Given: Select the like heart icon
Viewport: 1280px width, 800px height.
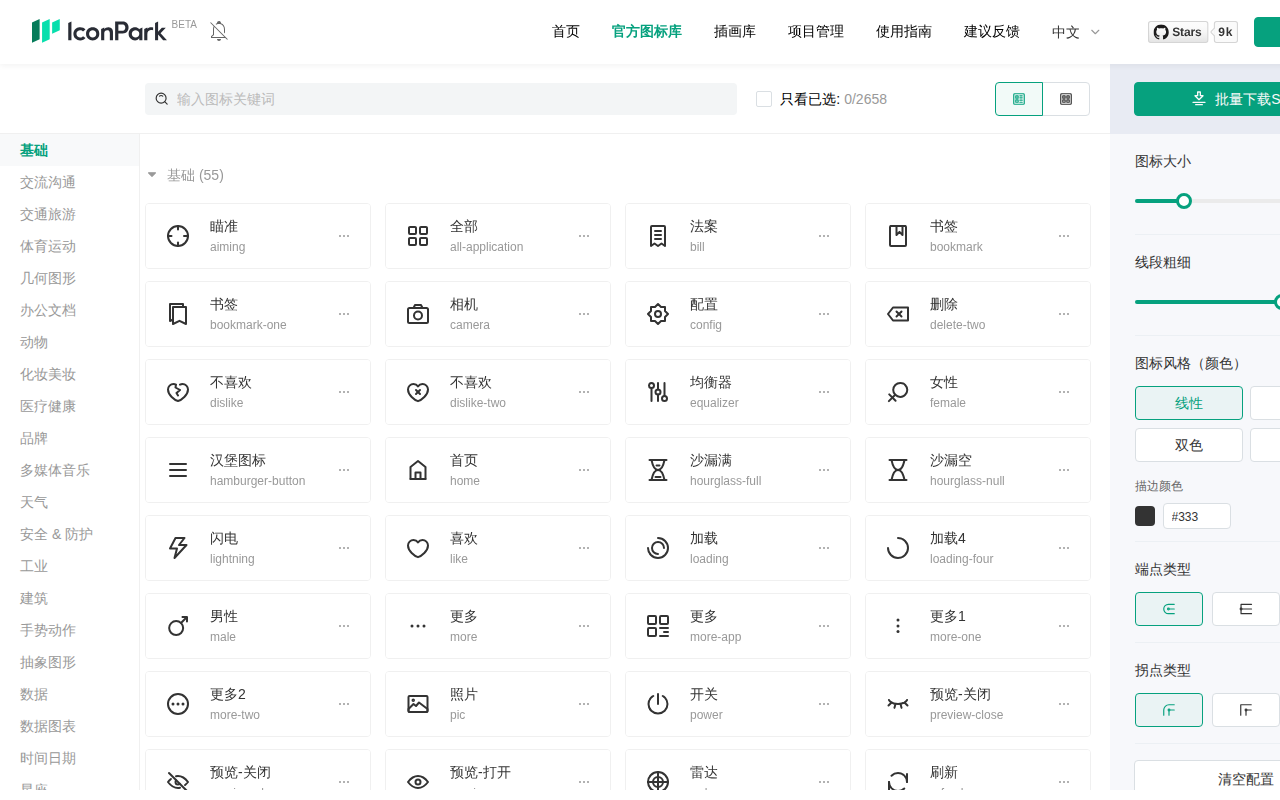Looking at the screenshot, I should pos(418,548).
